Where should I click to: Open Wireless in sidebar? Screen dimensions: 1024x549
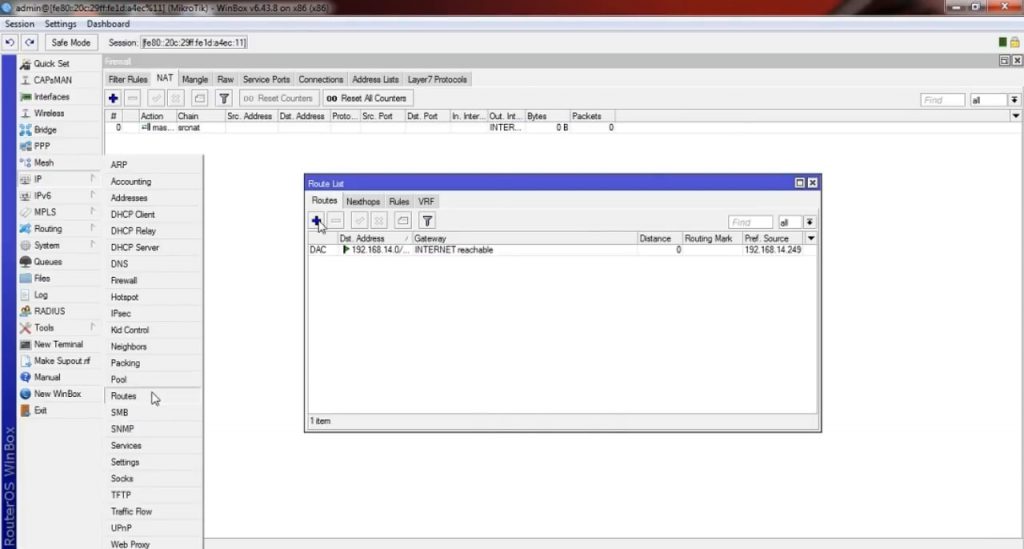click(48, 114)
